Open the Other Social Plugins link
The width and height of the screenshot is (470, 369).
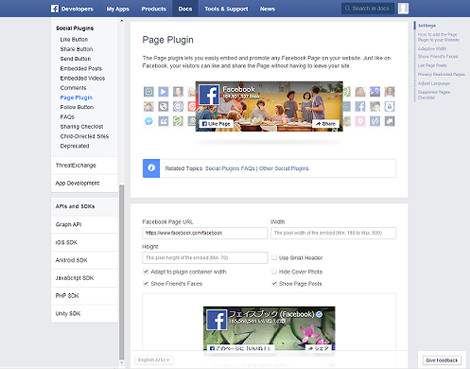pos(284,168)
